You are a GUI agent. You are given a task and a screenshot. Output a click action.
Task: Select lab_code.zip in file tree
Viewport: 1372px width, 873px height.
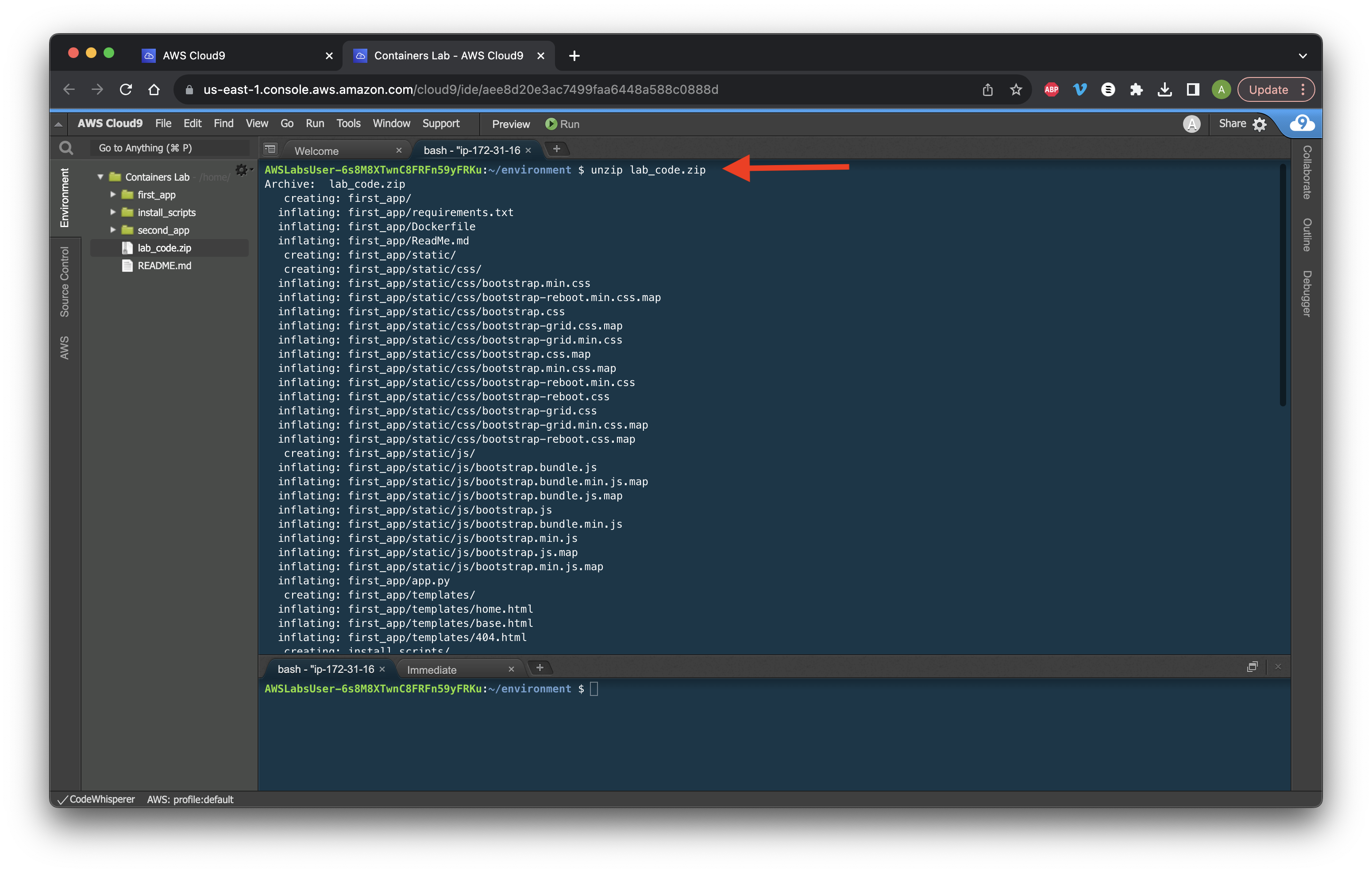pyautogui.click(x=169, y=248)
